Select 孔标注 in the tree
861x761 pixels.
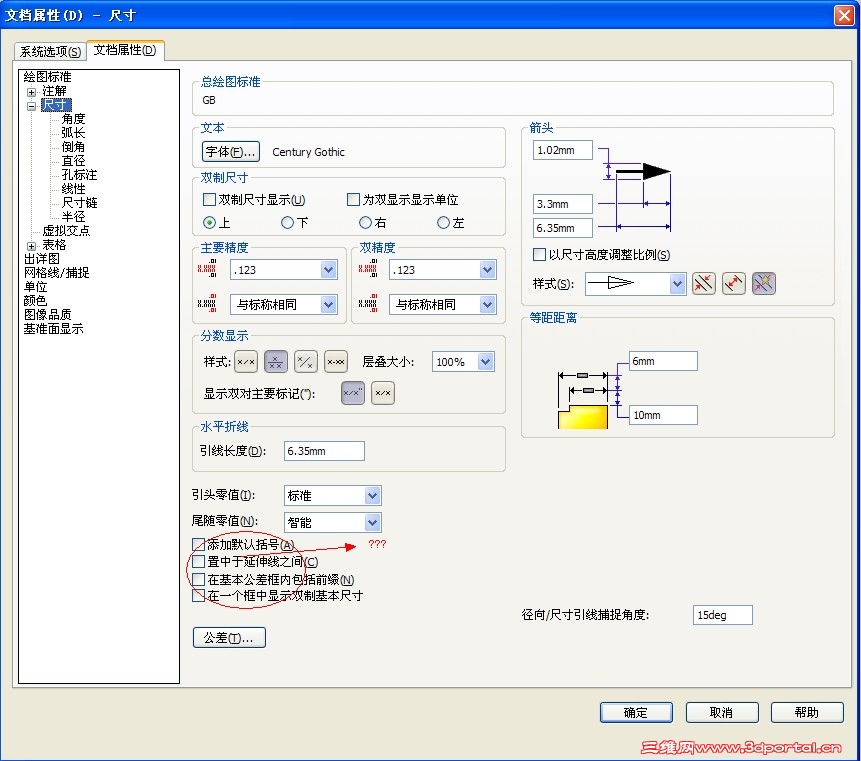(79, 175)
